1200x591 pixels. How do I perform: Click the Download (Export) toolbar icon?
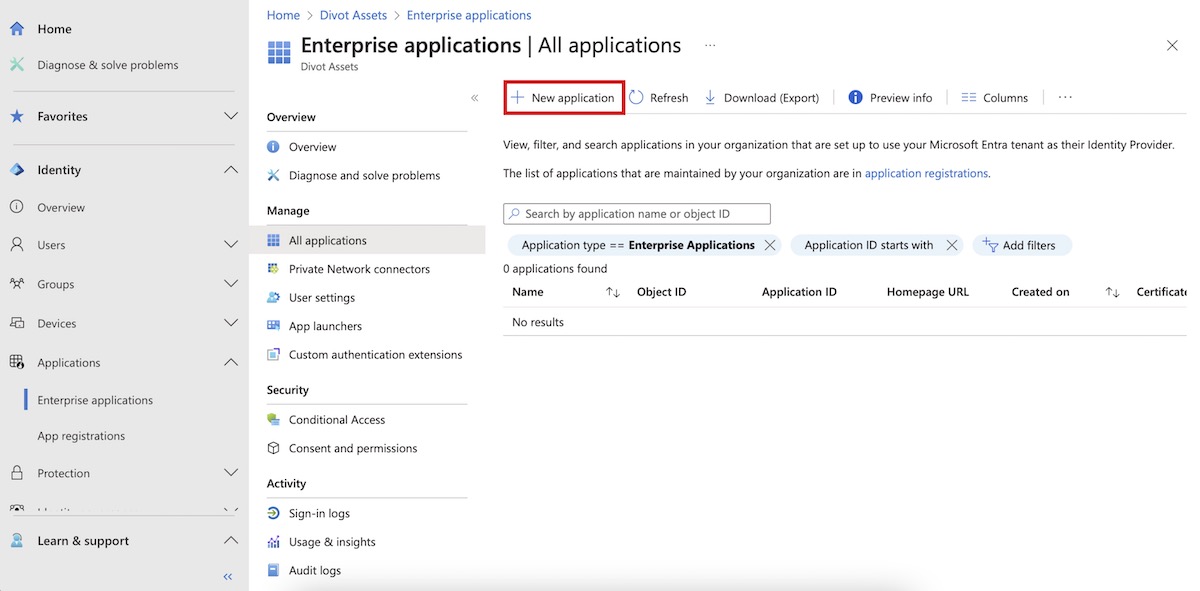[x=710, y=98]
